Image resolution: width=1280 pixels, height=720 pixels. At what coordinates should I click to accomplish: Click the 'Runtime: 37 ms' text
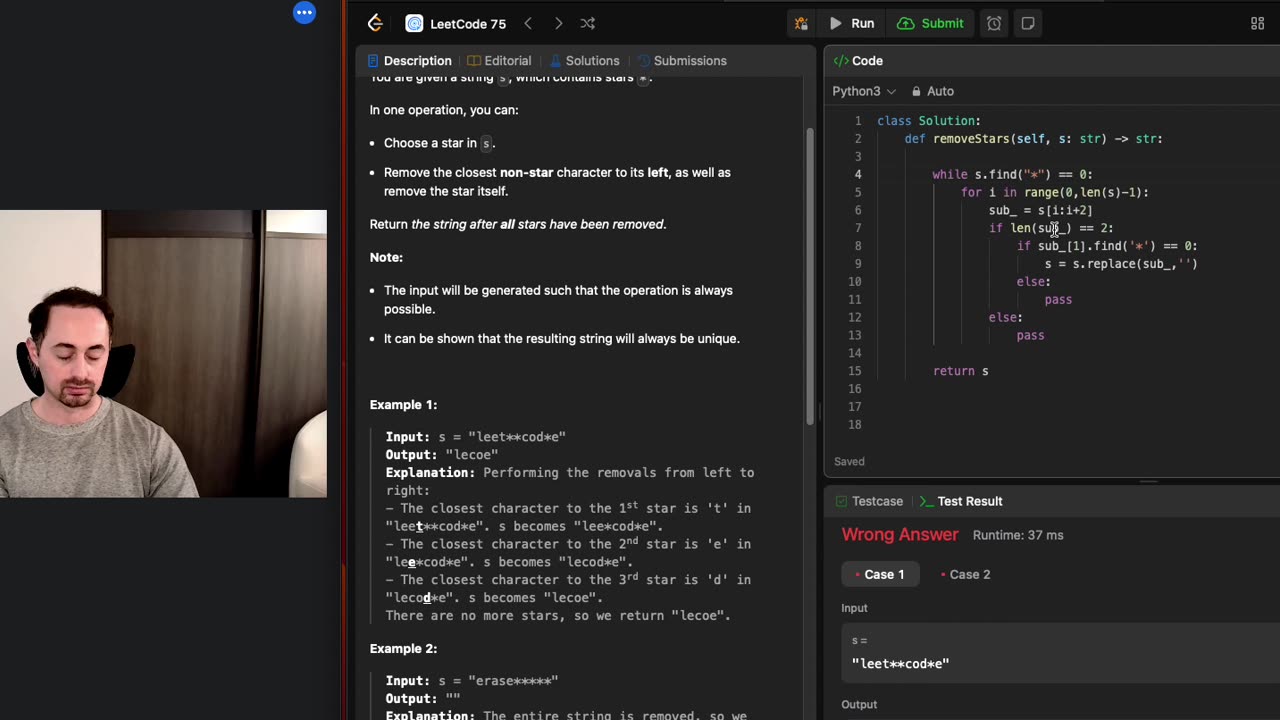pyautogui.click(x=1017, y=535)
